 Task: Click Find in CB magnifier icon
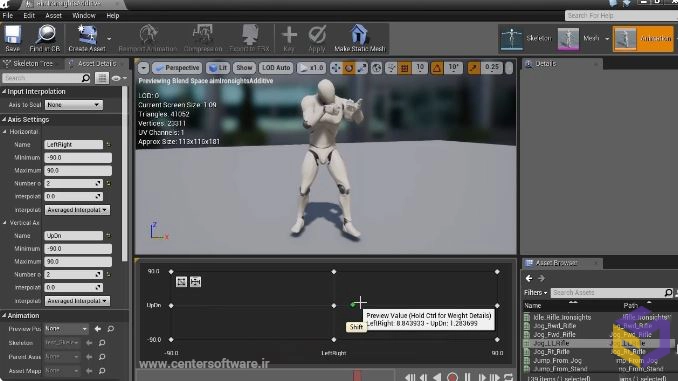(x=45, y=35)
